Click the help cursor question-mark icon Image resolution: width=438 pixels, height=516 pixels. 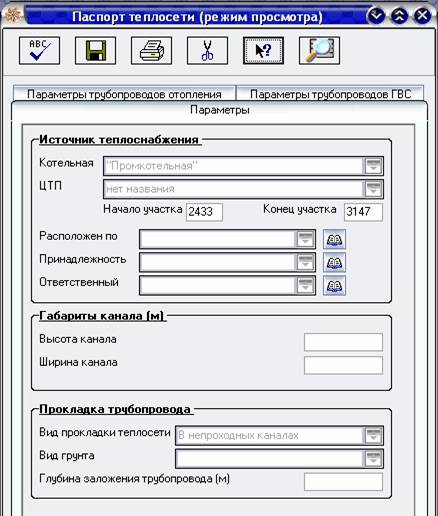coord(263,51)
